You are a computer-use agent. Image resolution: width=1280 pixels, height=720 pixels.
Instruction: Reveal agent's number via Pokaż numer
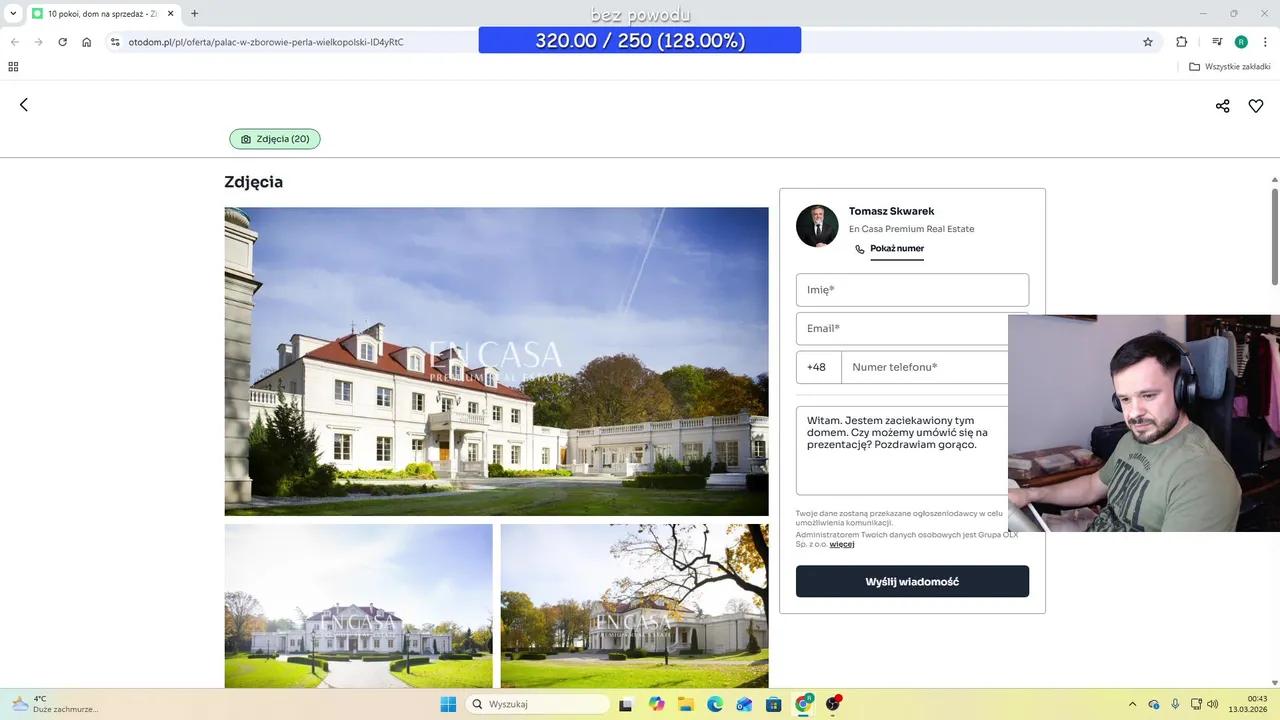pos(896,249)
